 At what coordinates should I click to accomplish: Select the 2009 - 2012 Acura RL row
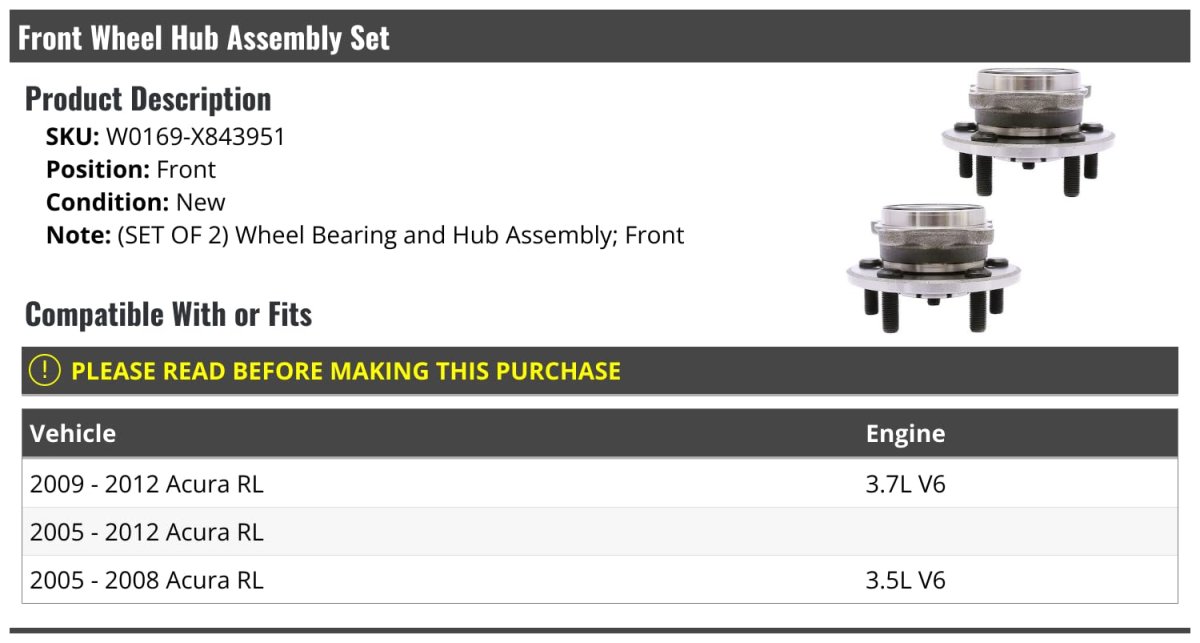tap(147, 484)
